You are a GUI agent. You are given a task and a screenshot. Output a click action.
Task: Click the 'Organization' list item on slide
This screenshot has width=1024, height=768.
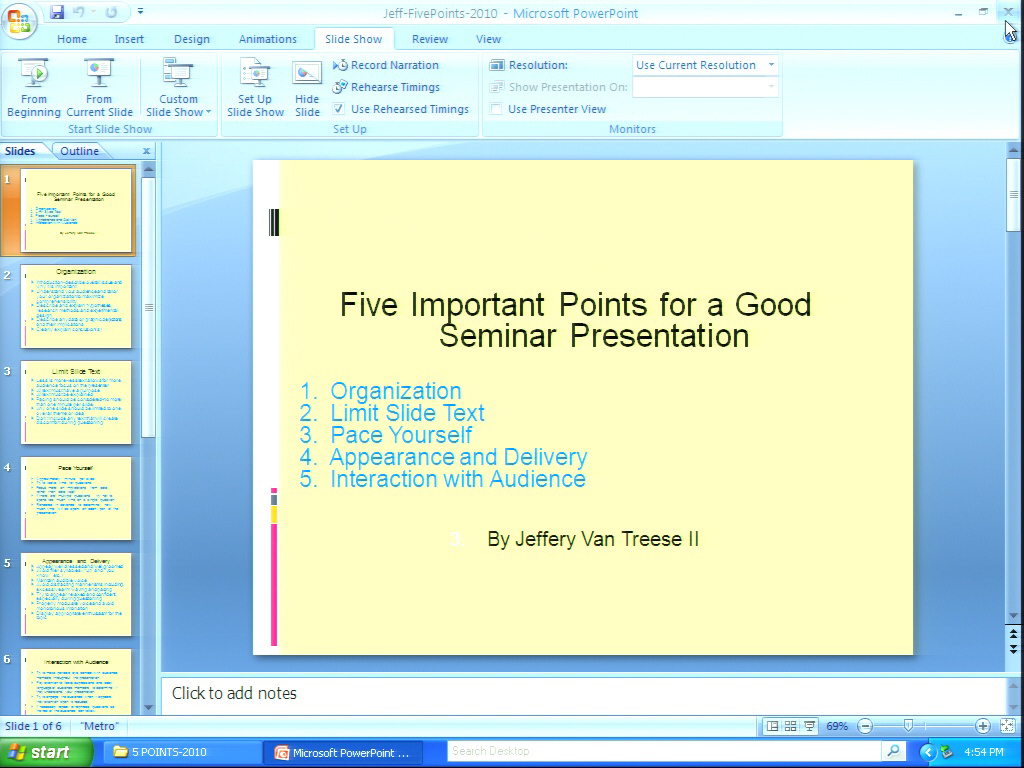coord(396,391)
